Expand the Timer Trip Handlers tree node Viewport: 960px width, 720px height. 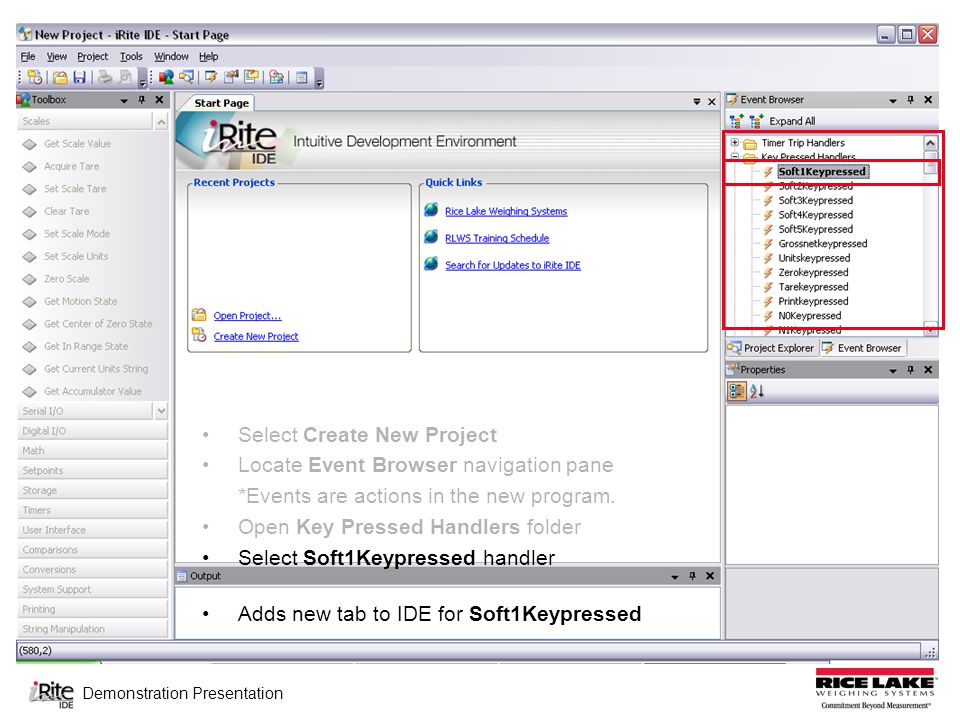735,143
